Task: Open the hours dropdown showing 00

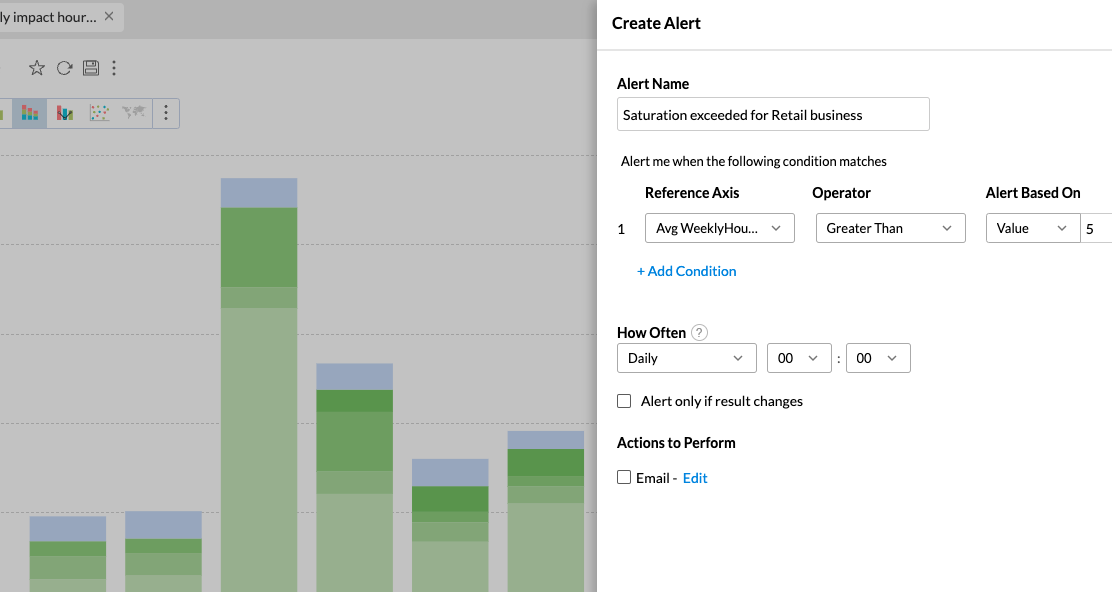Action: tap(799, 357)
